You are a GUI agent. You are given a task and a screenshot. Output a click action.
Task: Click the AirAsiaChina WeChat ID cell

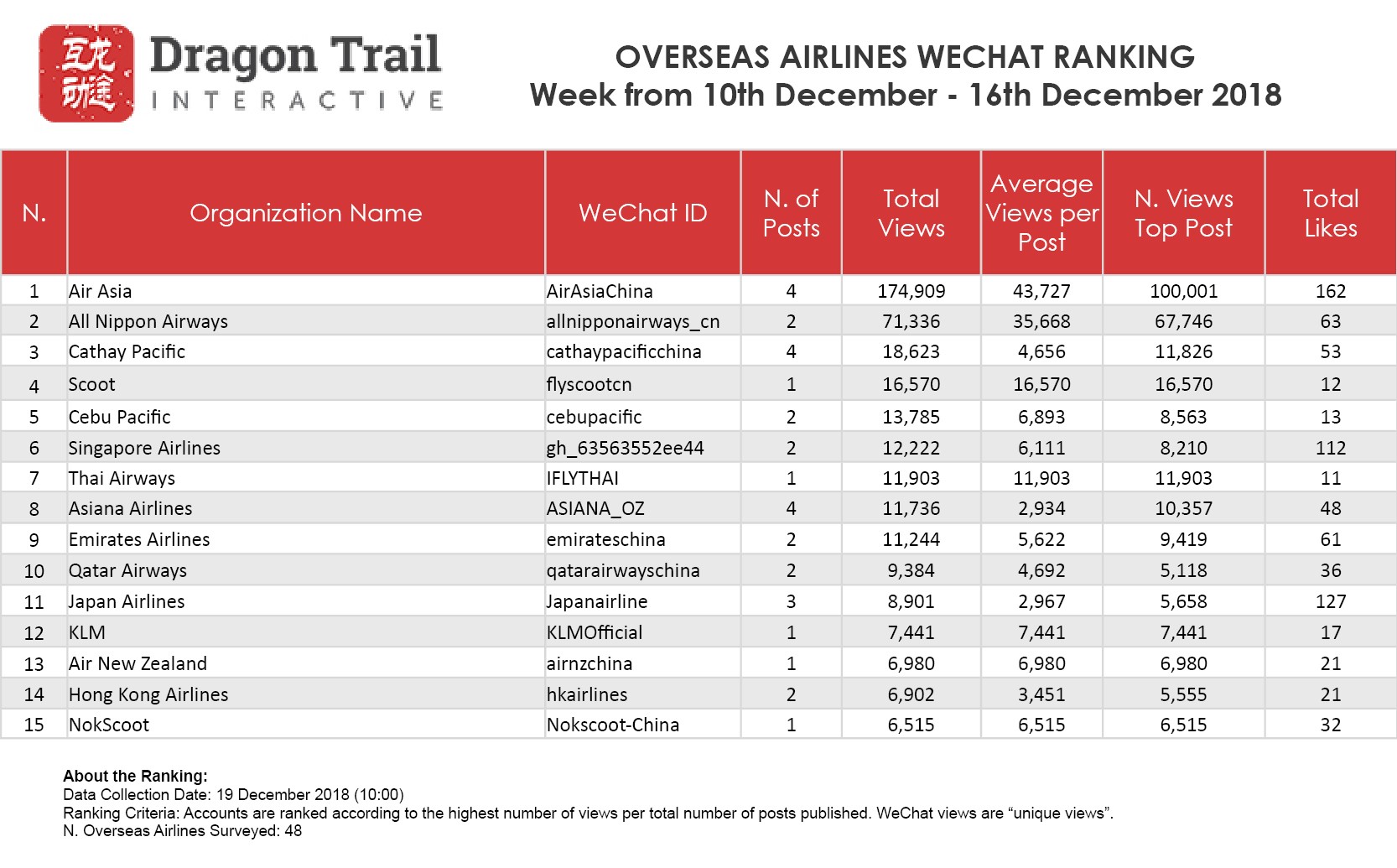[600, 291]
